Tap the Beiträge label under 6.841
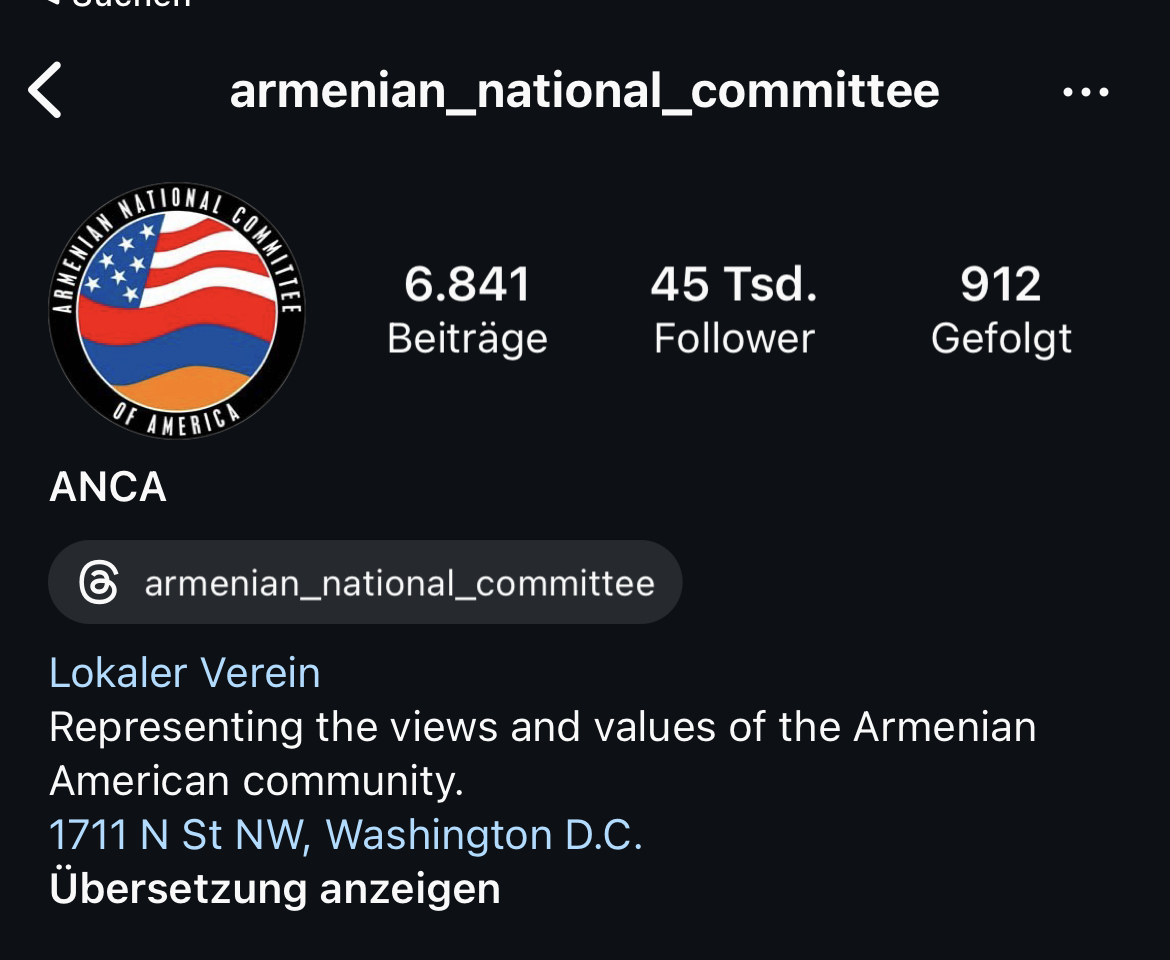Image resolution: width=1170 pixels, height=960 pixels. point(467,339)
